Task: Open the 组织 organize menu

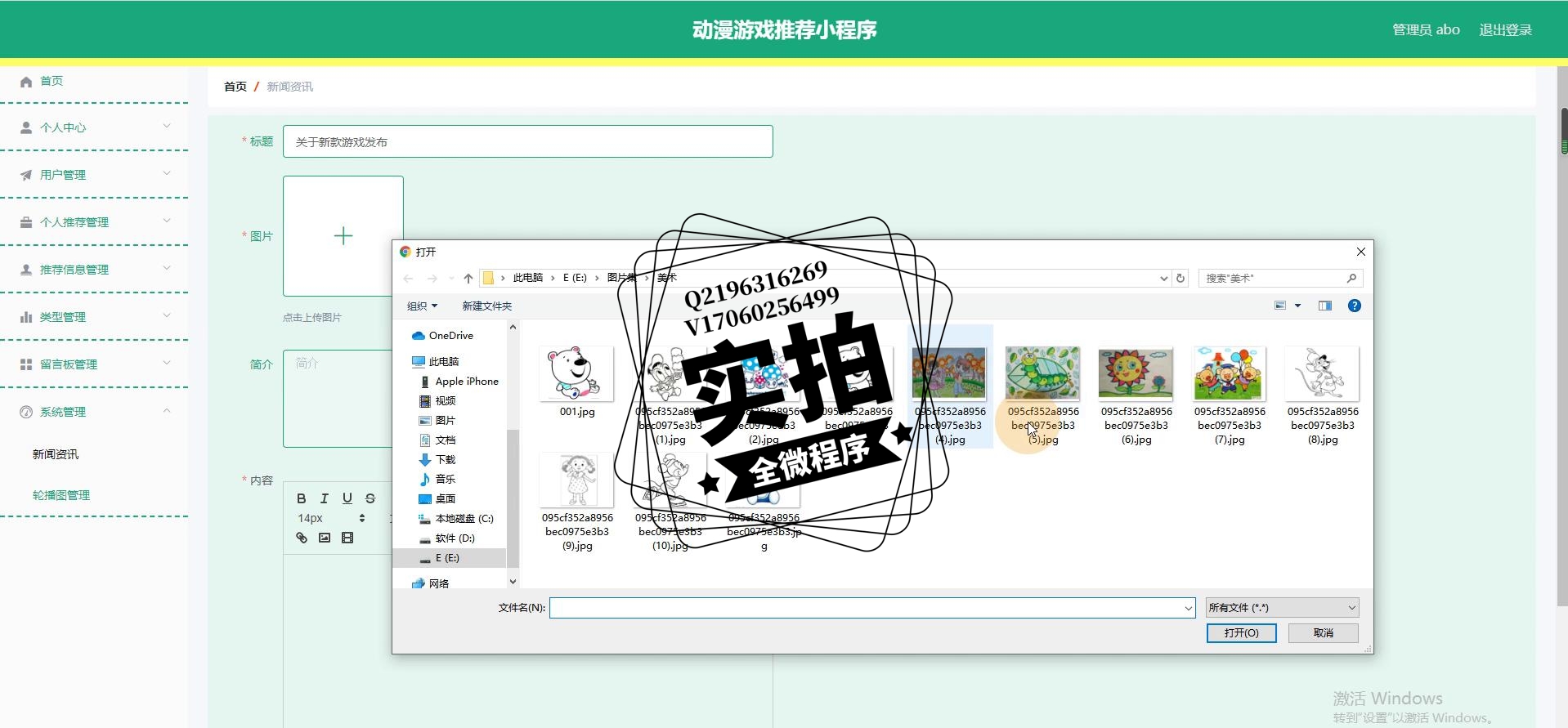Action: pyautogui.click(x=422, y=306)
